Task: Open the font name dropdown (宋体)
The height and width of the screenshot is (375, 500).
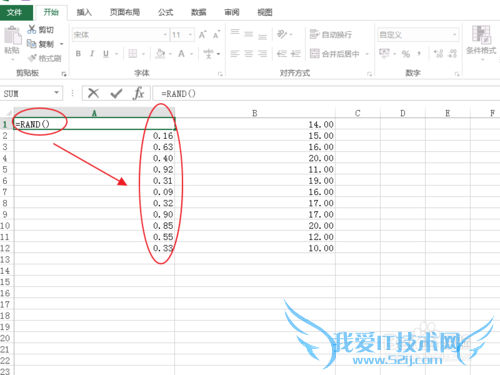Action: tap(165, 35)
